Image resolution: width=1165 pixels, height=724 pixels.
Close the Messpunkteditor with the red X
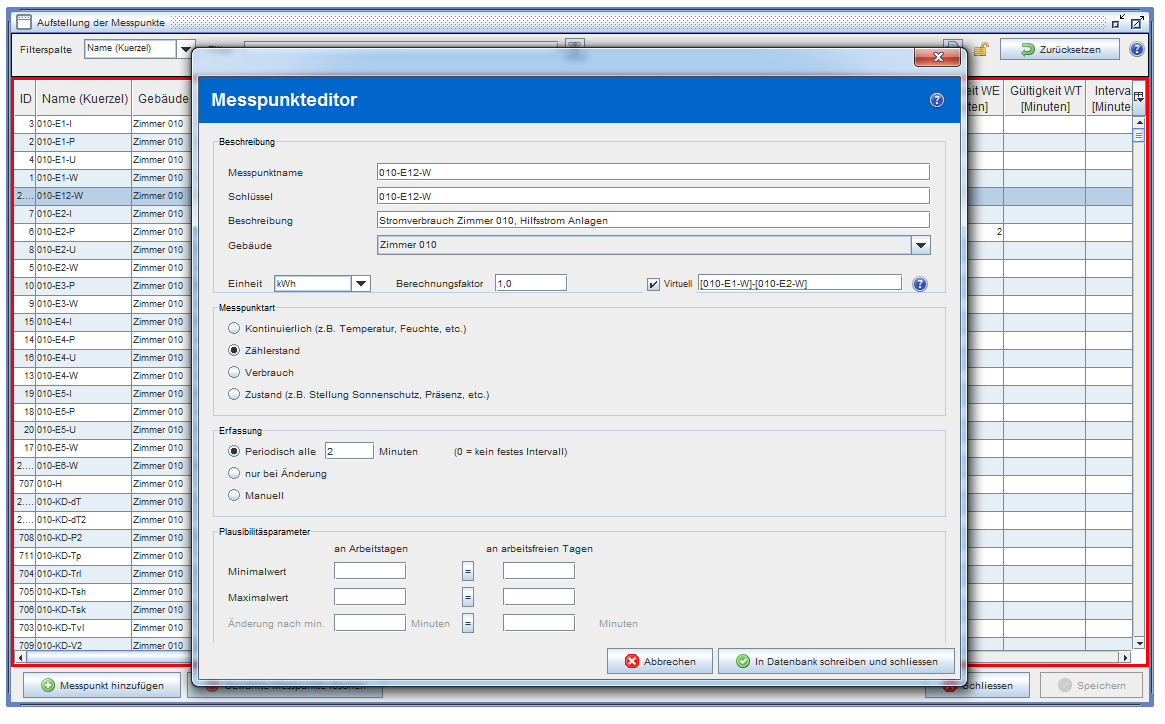[x=937, y=58]
